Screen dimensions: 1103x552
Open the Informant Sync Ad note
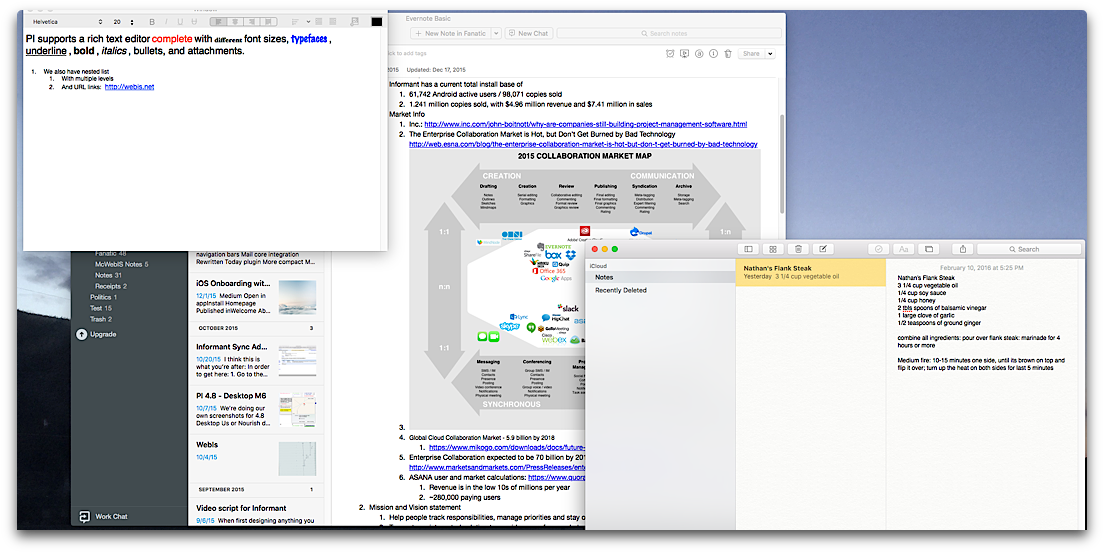257,360
